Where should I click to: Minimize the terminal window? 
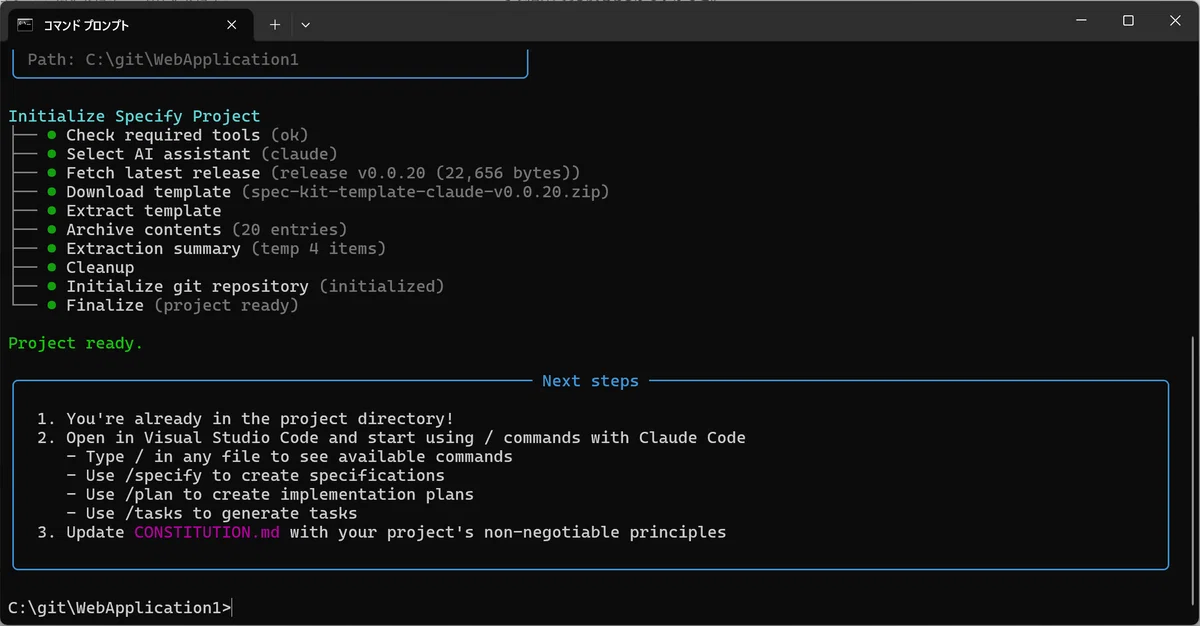[x=1081, y=21]
